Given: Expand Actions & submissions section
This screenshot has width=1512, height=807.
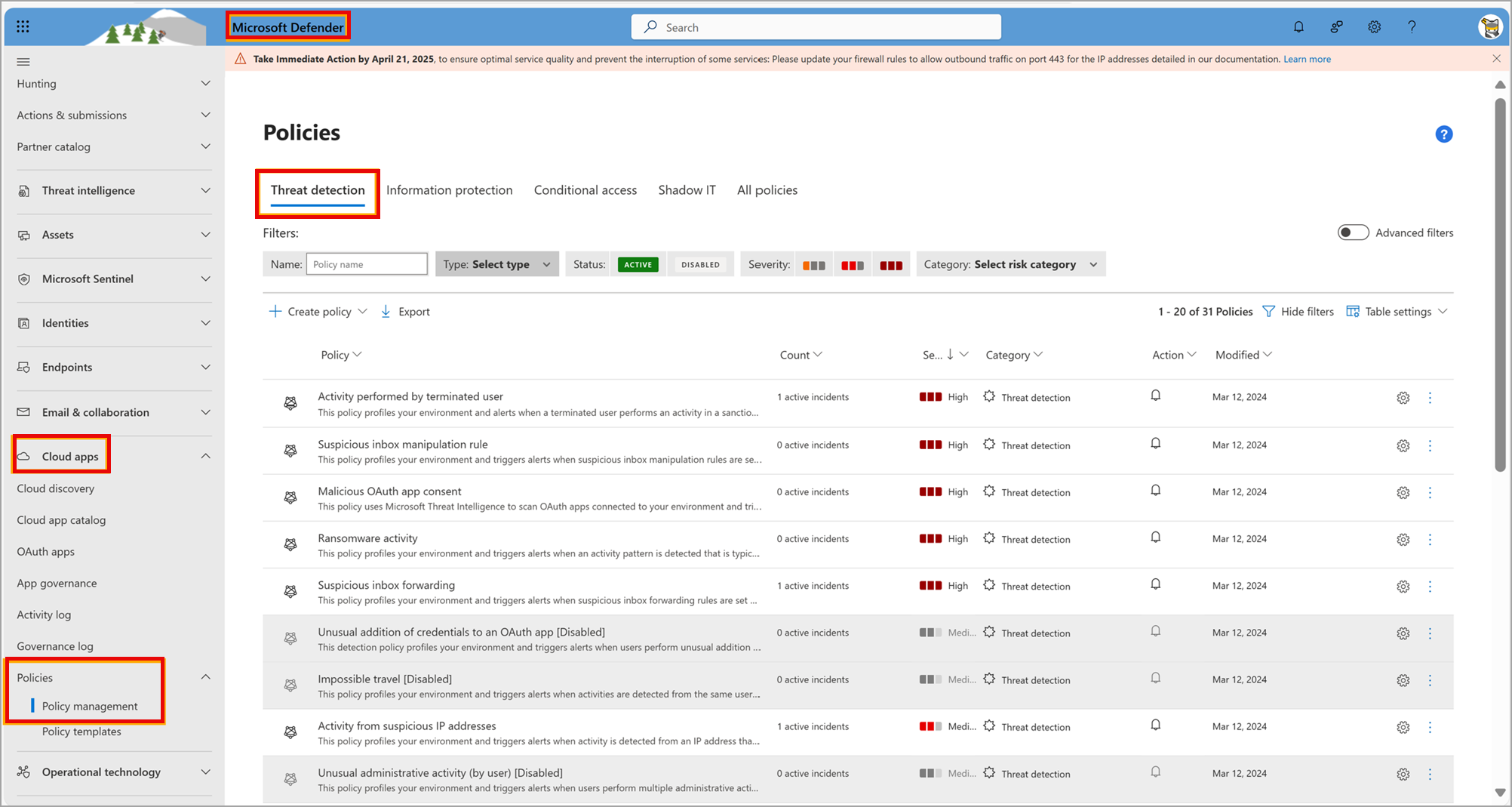Looking at the screenshot, I should (x=205, y=116).
